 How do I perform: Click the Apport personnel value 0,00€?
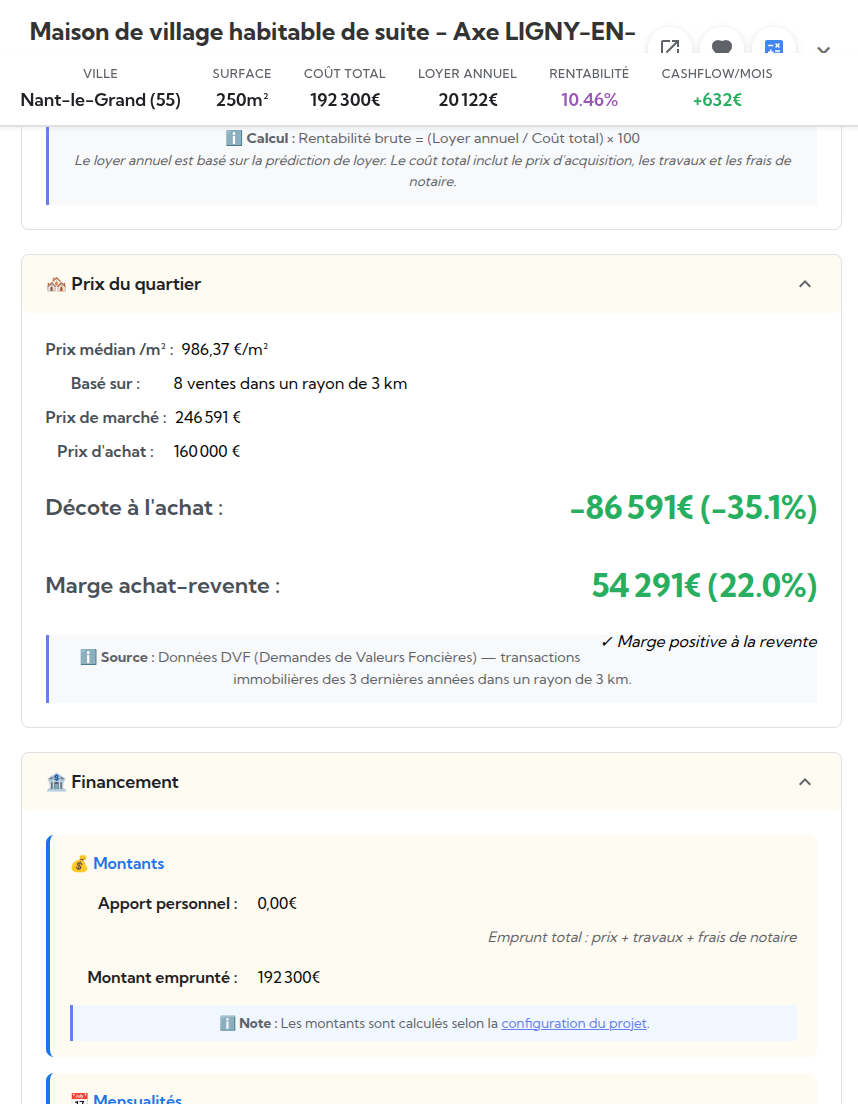pyautogui.click(x=277, y=903)
